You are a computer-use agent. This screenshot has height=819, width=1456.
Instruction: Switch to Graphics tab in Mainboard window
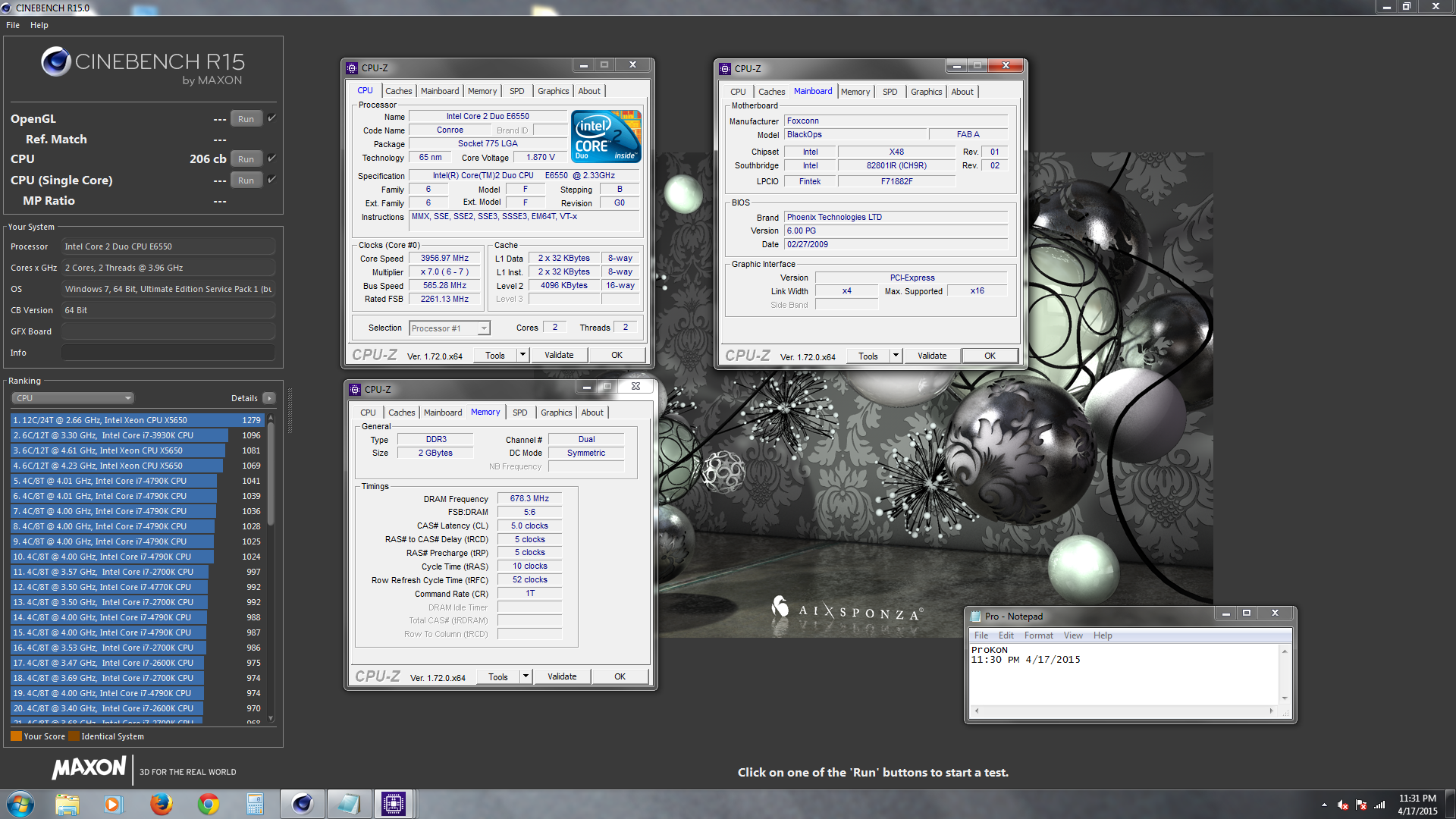(926, 92)
